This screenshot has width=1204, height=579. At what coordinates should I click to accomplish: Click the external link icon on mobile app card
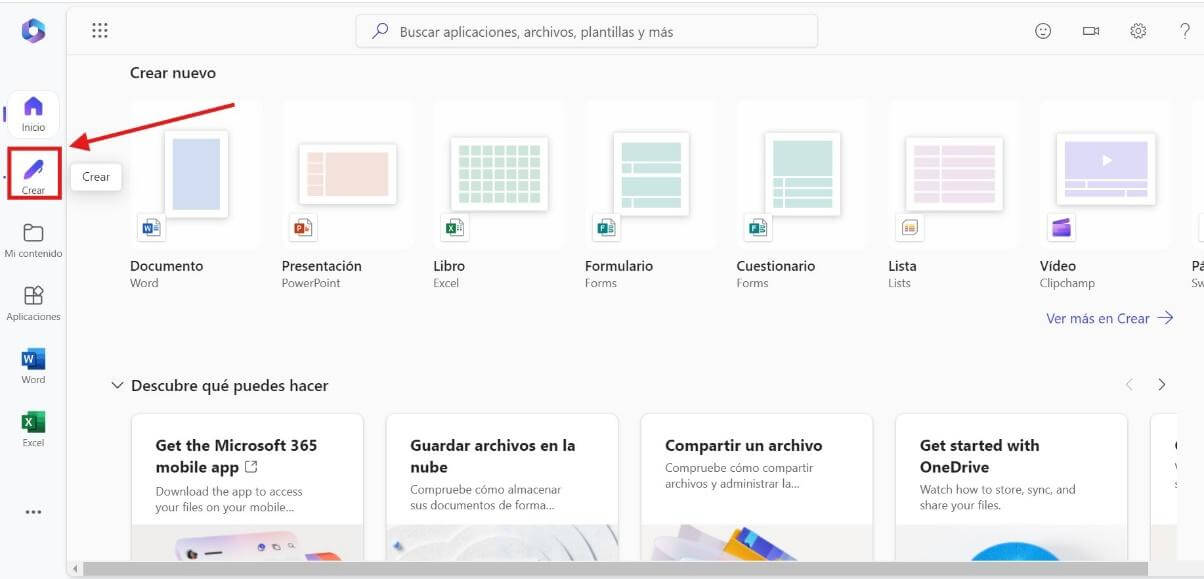pos(251,467)
